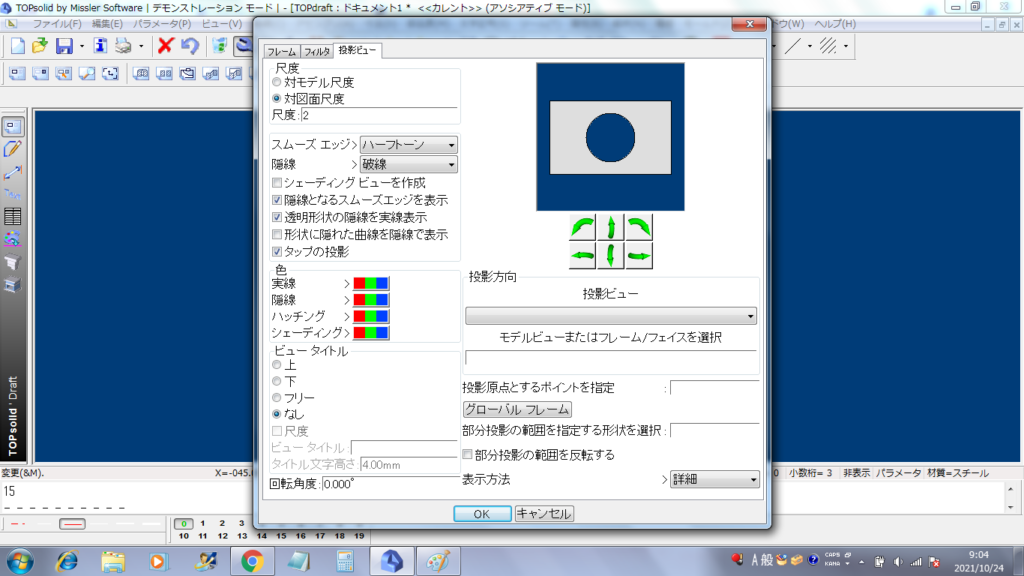Open the calculator from the taskbar
The width and height of the screenshot is (1024, 576).
[345, 561]
